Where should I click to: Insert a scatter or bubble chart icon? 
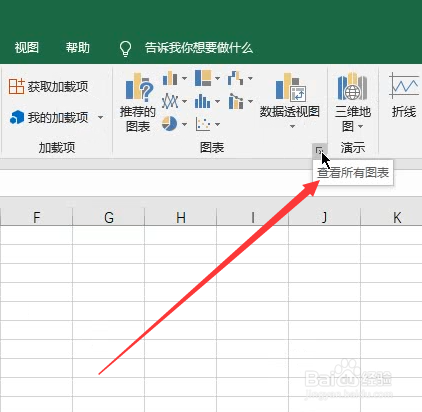(203, 124)
